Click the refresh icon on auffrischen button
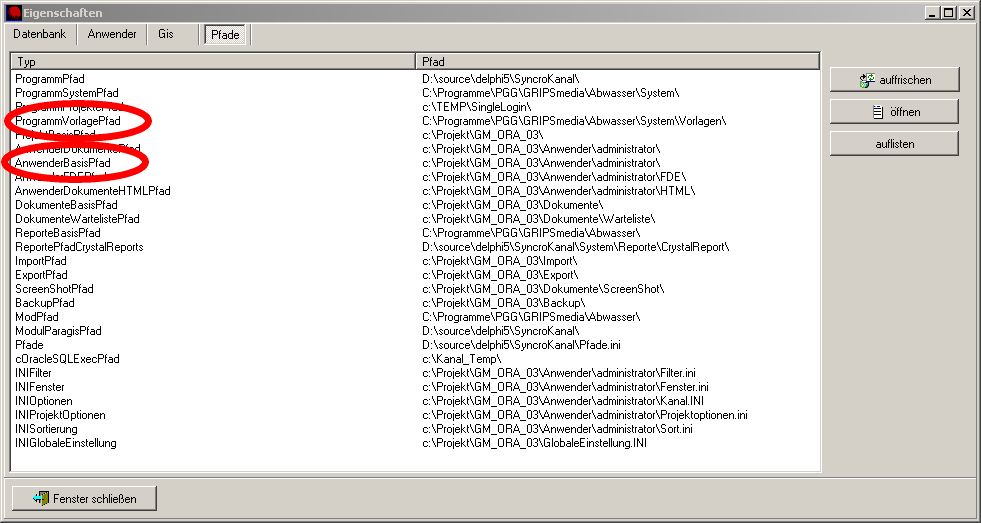The width and height of the screenshot is (981, 523). [866, 80]
